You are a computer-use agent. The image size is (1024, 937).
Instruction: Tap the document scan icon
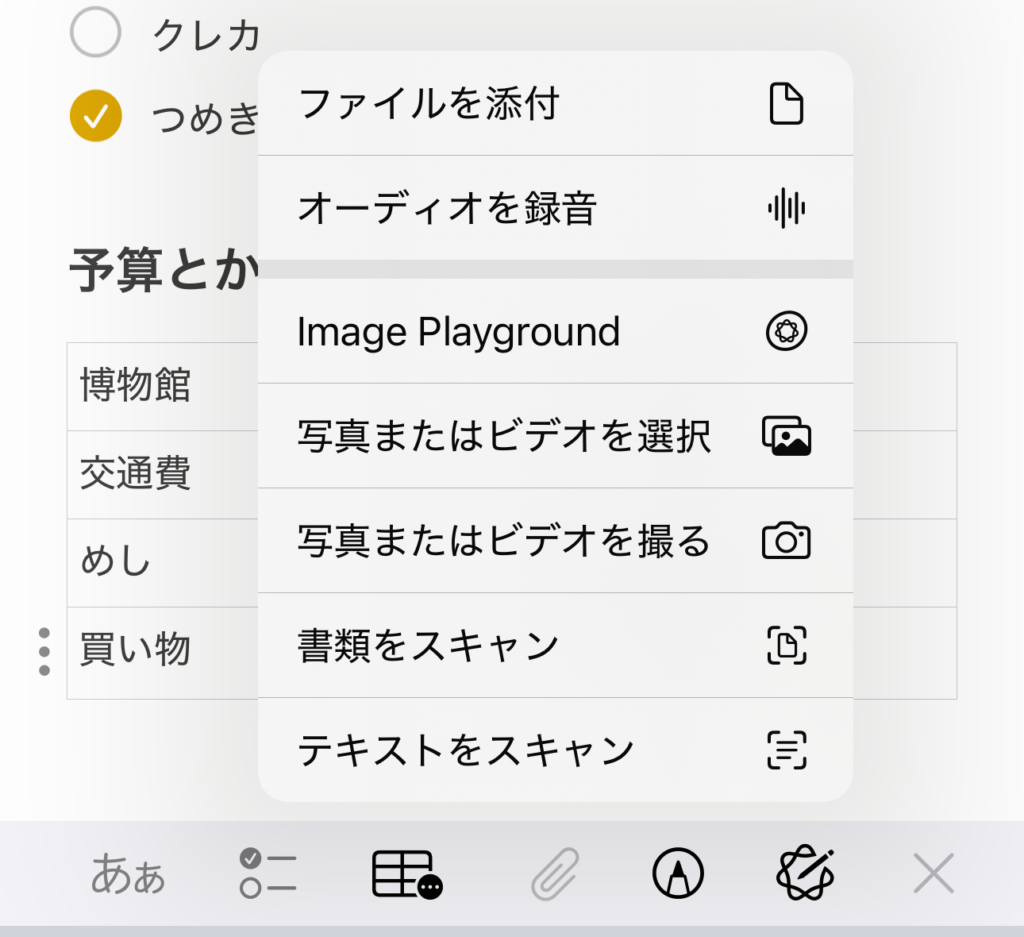(786, 646)
